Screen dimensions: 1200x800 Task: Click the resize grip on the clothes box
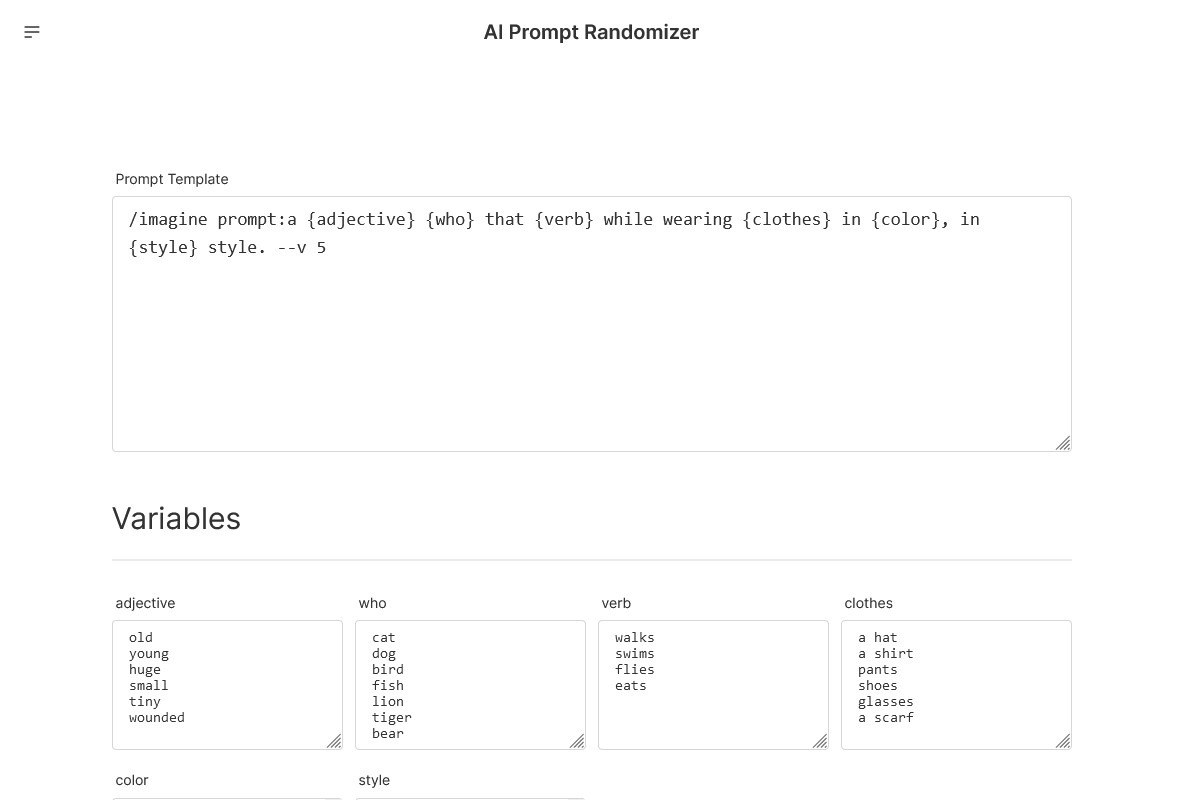1063,741
